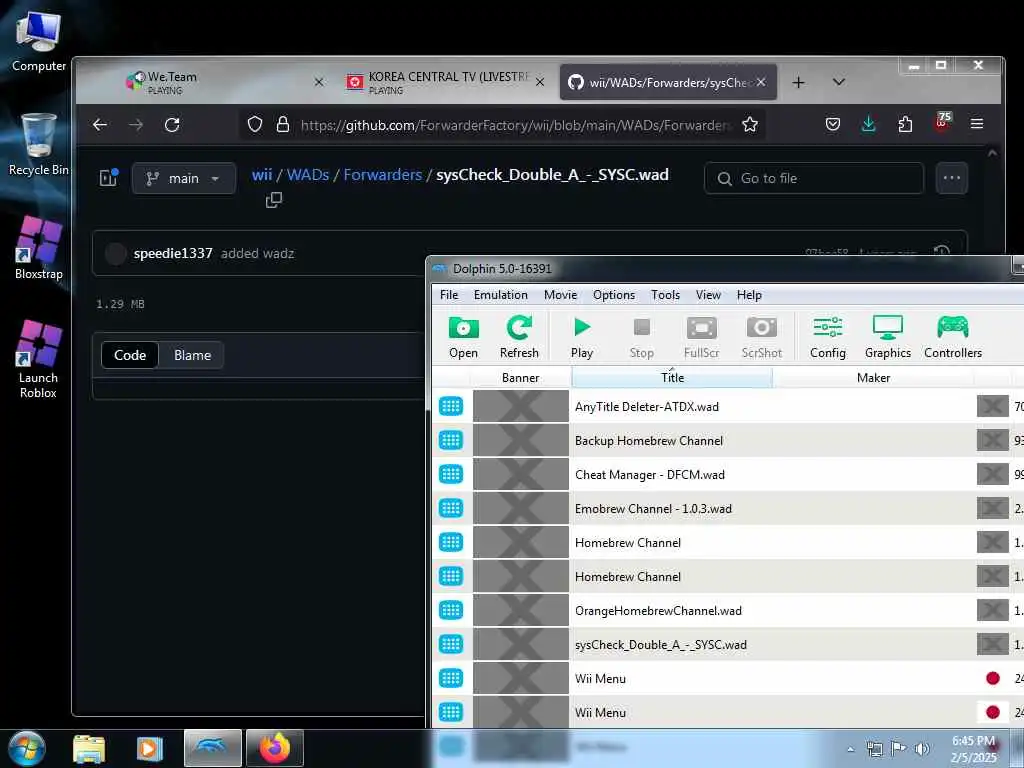Click the Forwarders breadcrumb link
1024x768 pixels.
point(383,175)
